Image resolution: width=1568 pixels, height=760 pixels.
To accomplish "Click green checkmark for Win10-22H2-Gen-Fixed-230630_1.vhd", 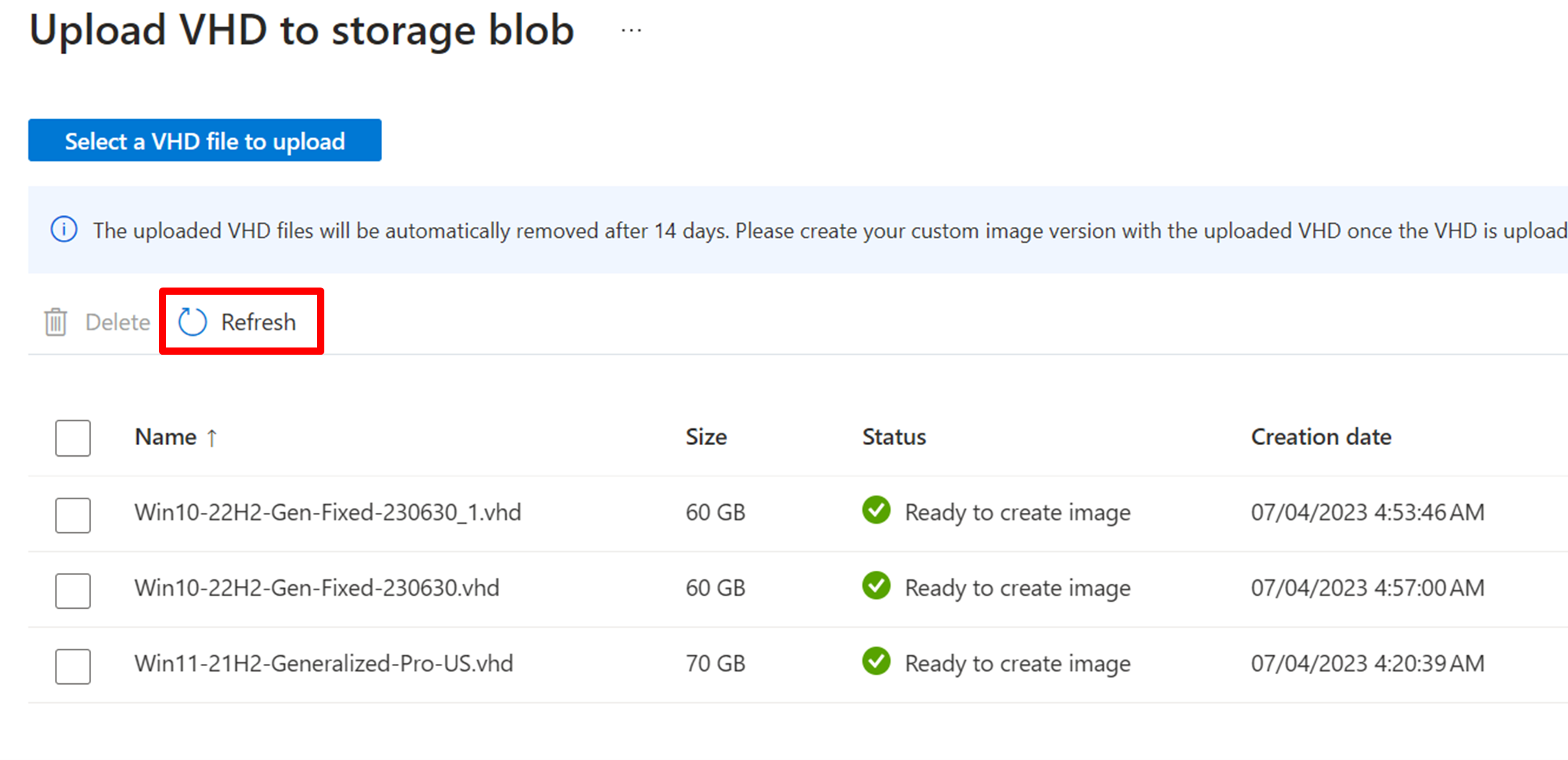I will [876, 511].
